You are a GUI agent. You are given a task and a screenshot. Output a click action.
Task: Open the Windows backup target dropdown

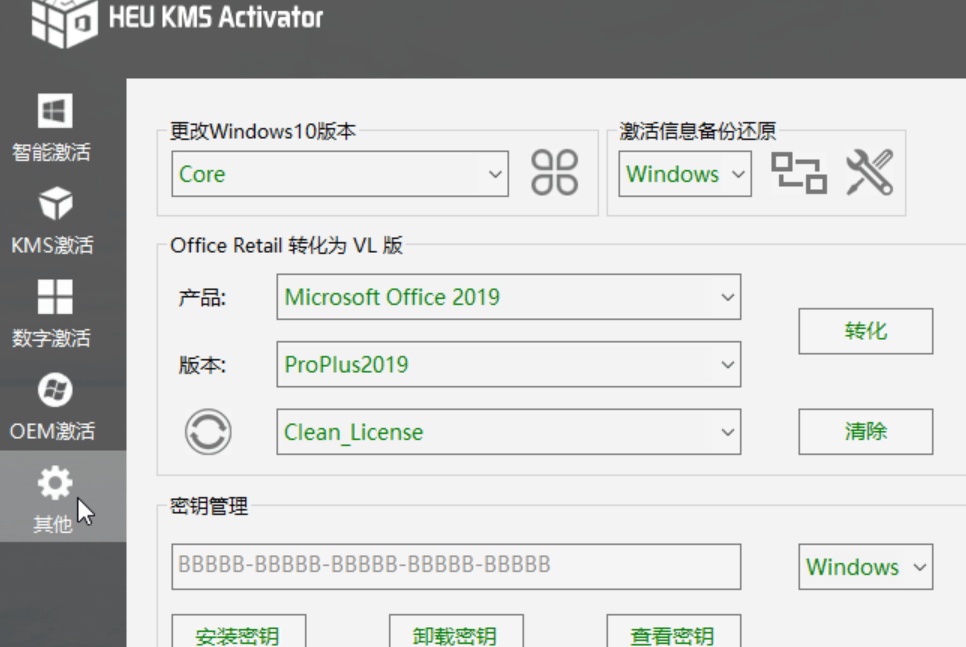click(684, 173)
